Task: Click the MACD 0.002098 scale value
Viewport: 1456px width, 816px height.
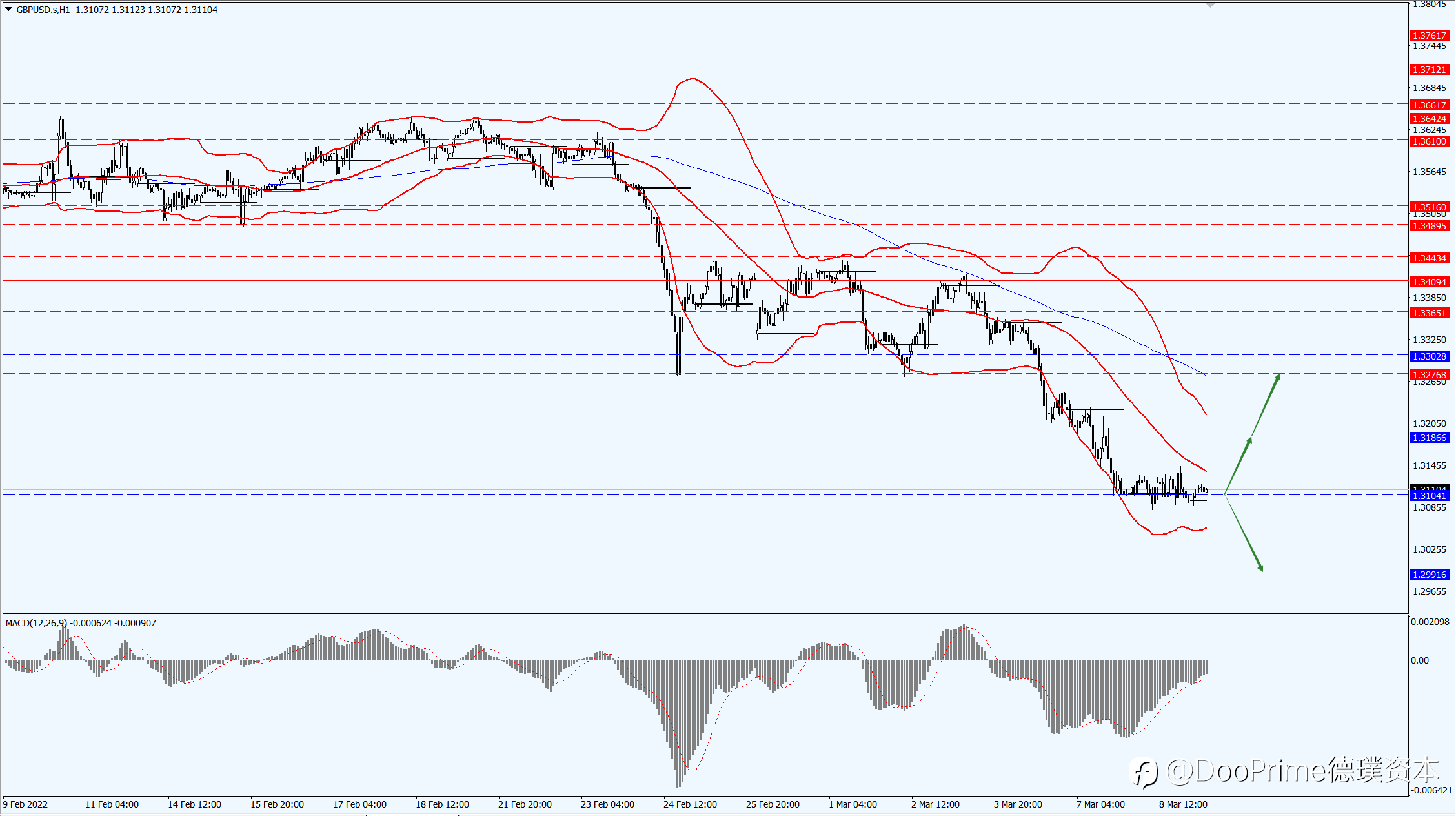Action: point(1430,622)
